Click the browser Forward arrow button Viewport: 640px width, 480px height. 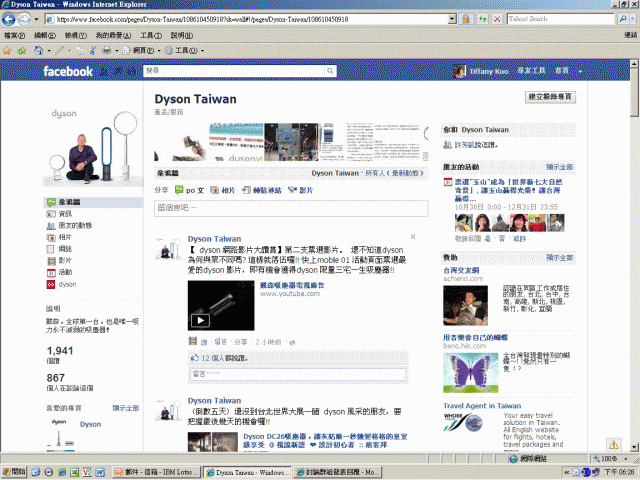click(x=24, y=19)
